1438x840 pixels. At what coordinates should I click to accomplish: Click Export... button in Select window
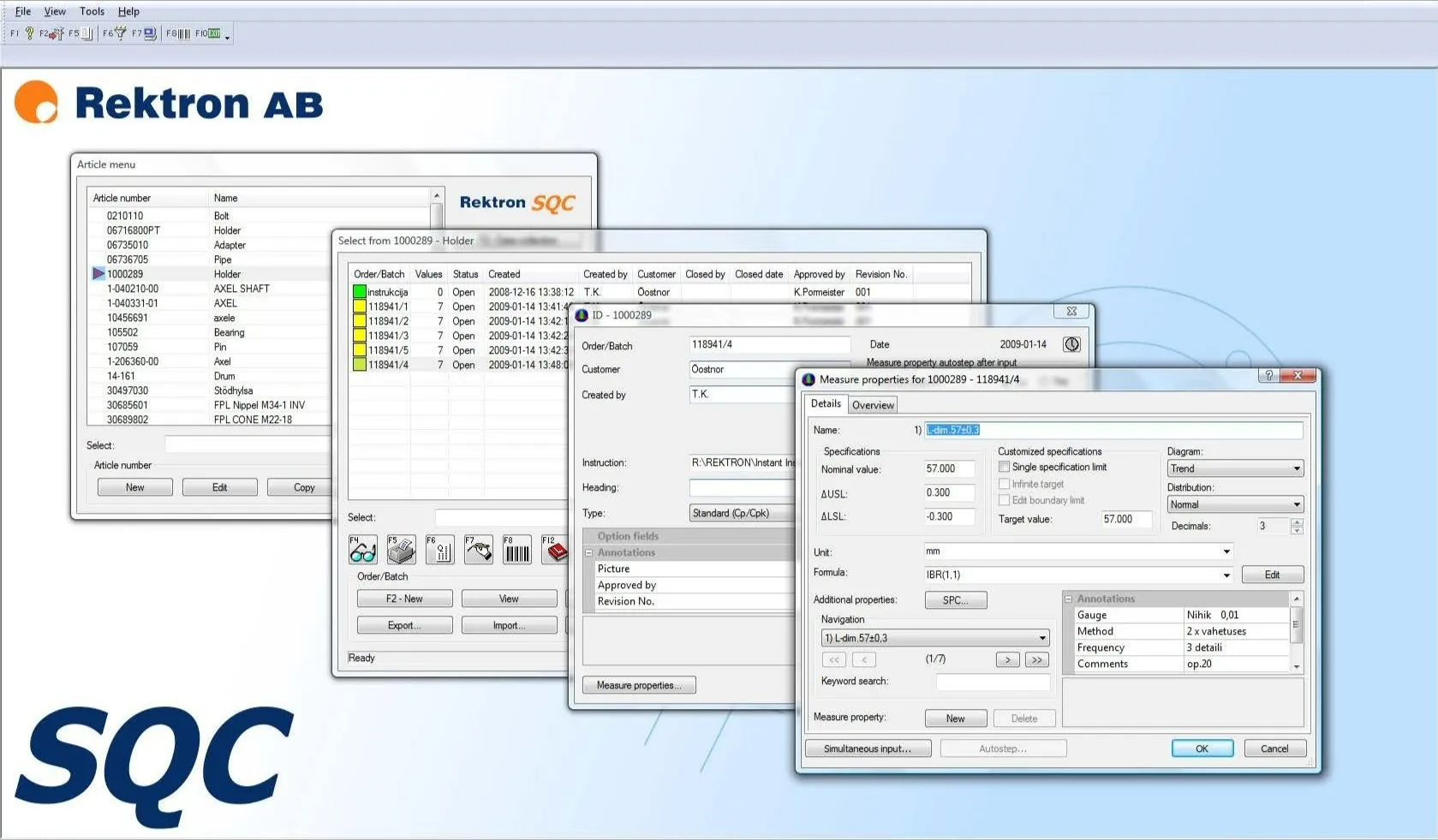pyautogui.click(x=404, y=625)
